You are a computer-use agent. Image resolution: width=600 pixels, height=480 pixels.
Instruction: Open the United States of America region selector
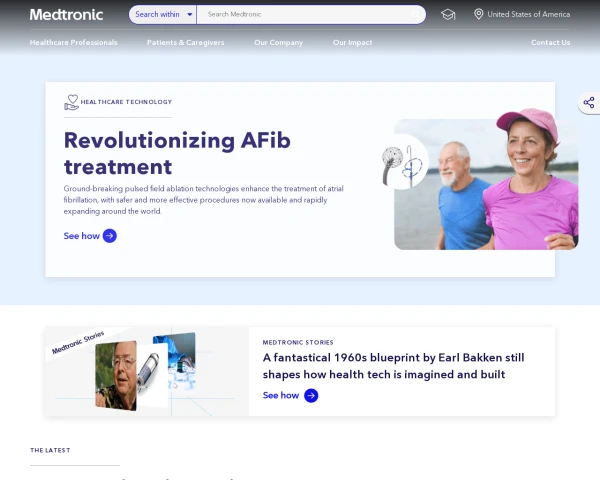(522, 14)
